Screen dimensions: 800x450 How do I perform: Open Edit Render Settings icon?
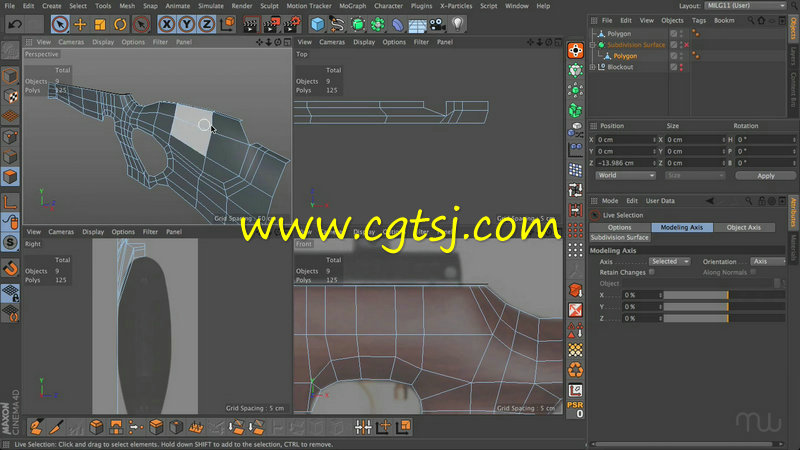point(292,24)
